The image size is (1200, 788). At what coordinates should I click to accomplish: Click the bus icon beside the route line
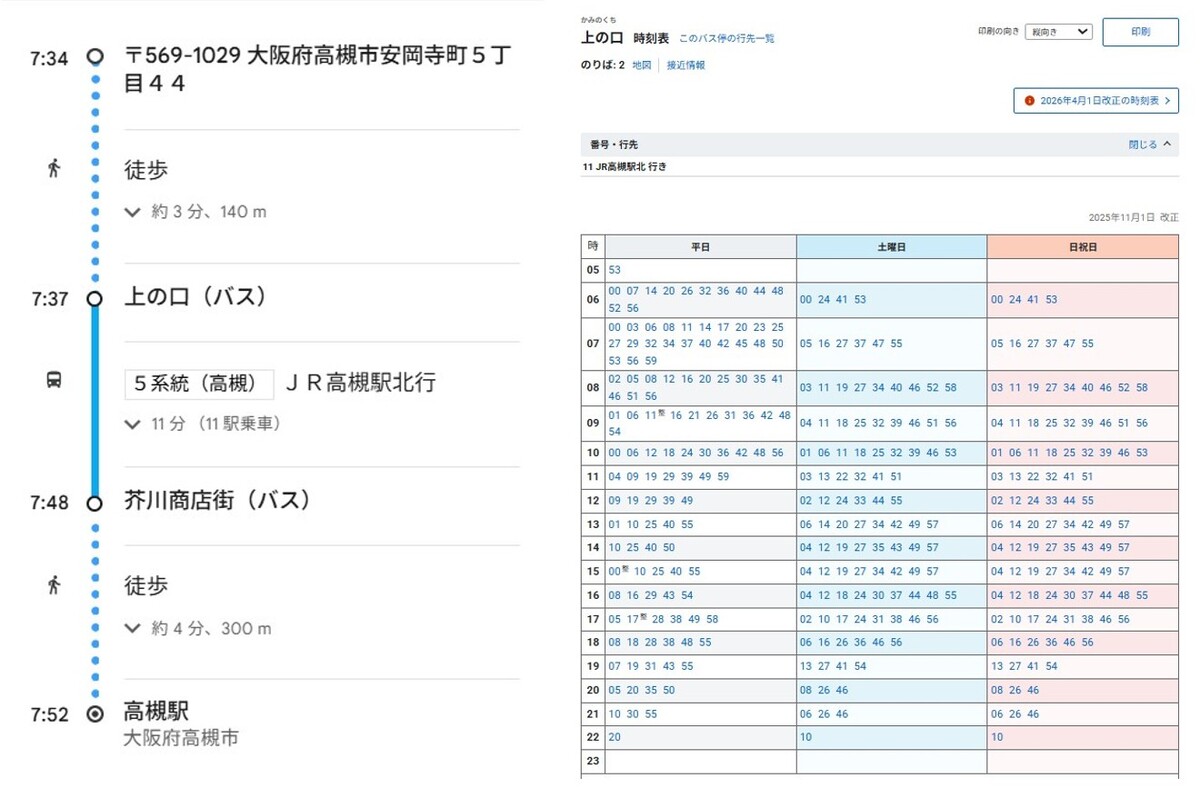(54, 380)
